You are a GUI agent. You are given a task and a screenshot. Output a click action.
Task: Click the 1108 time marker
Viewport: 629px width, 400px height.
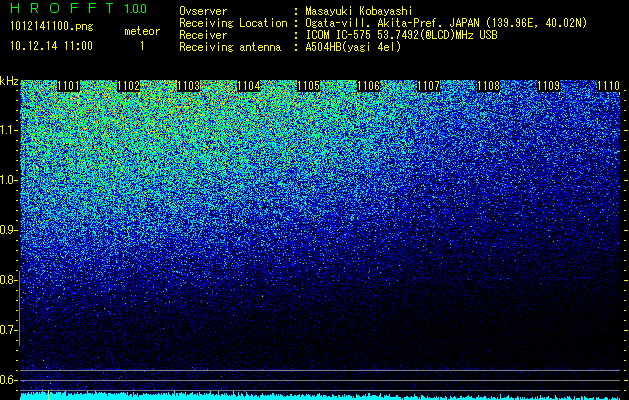click(x=488, y=86)
